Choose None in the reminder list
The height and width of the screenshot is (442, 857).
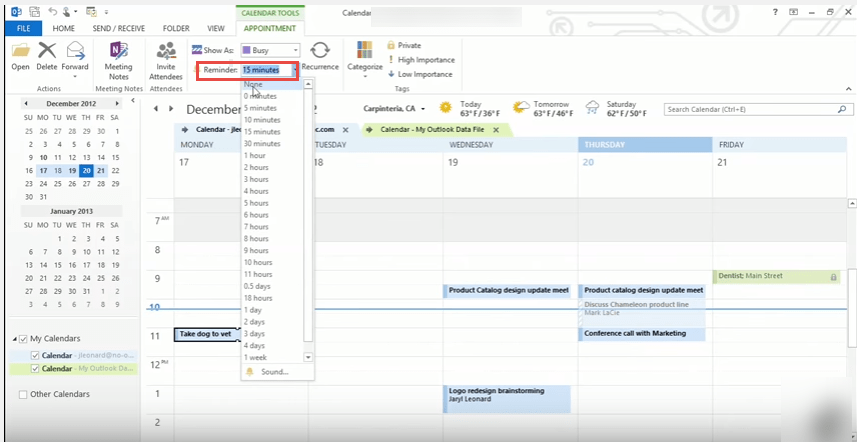click(272, 85)
